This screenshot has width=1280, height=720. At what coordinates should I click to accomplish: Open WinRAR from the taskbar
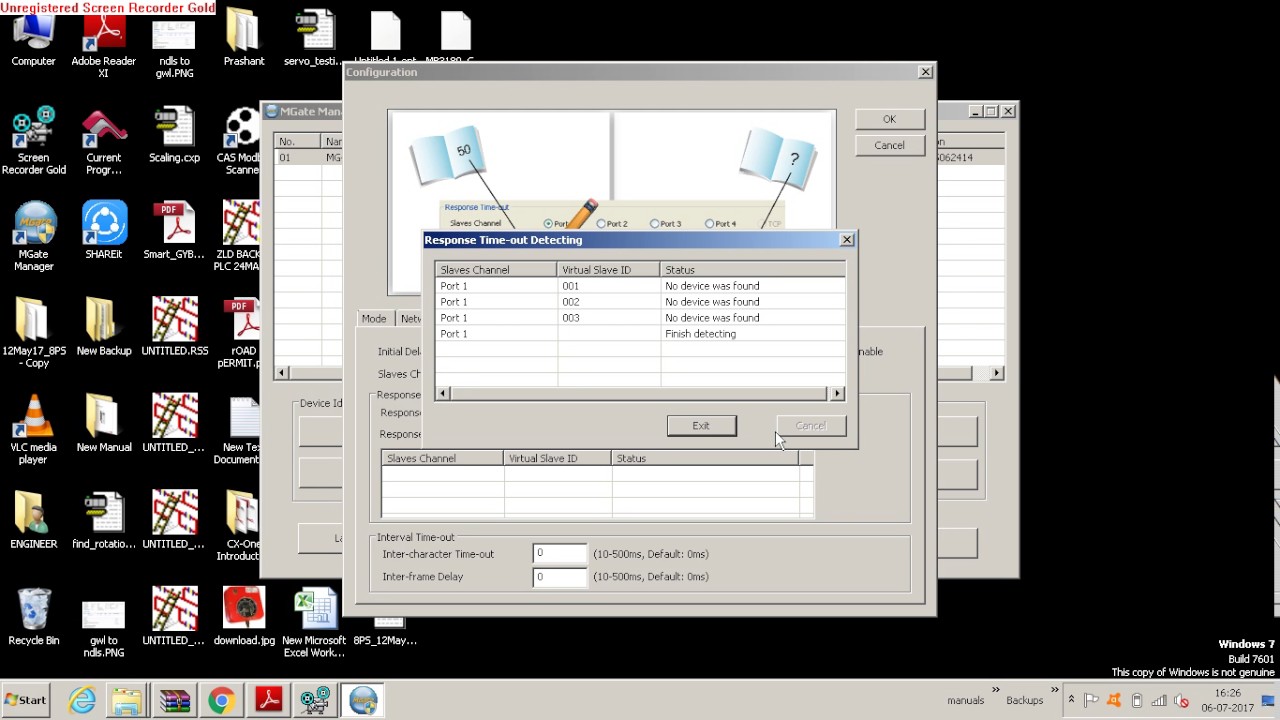click(174, 700)
